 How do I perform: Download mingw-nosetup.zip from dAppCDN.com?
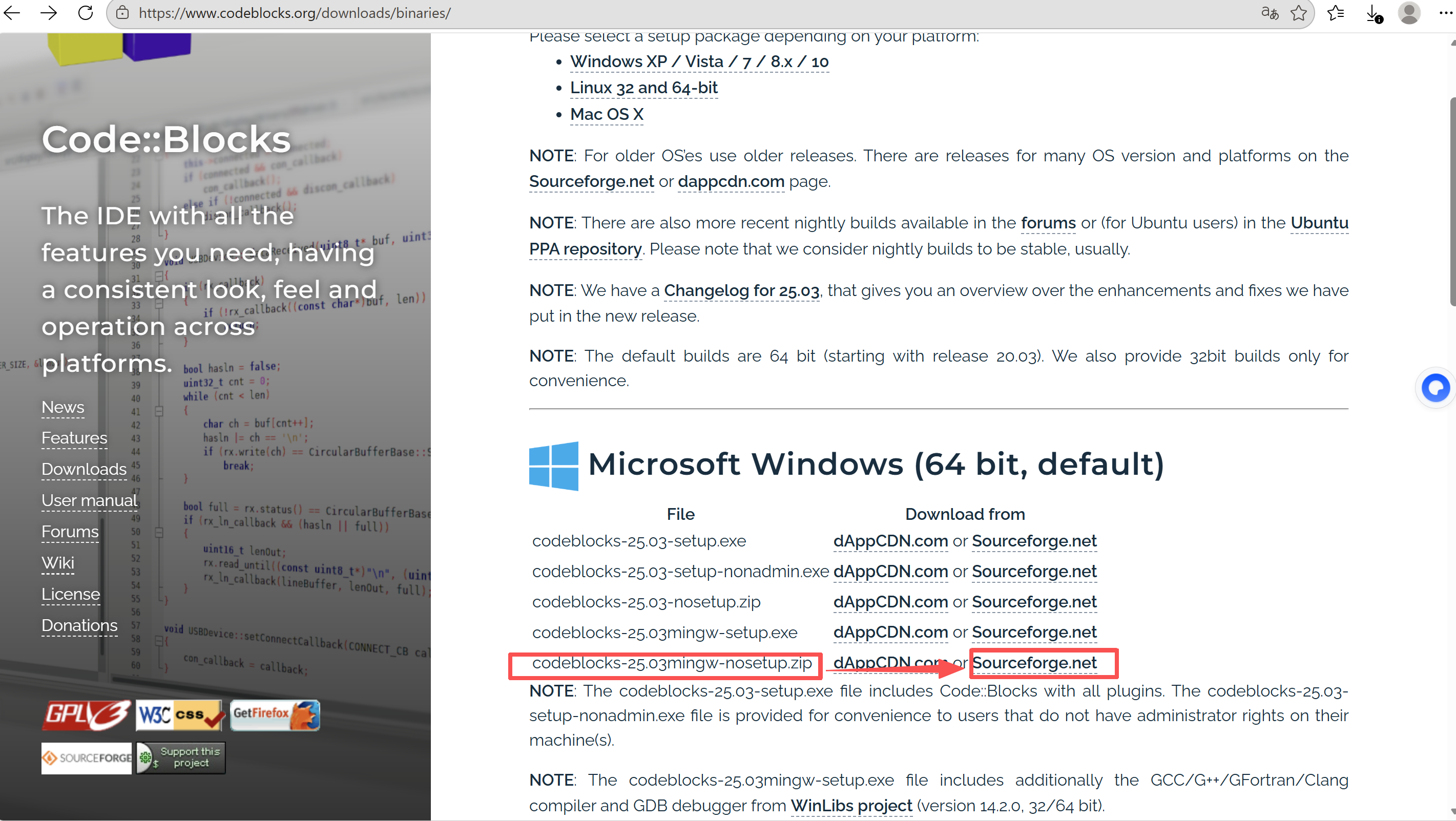coord(890,662)
